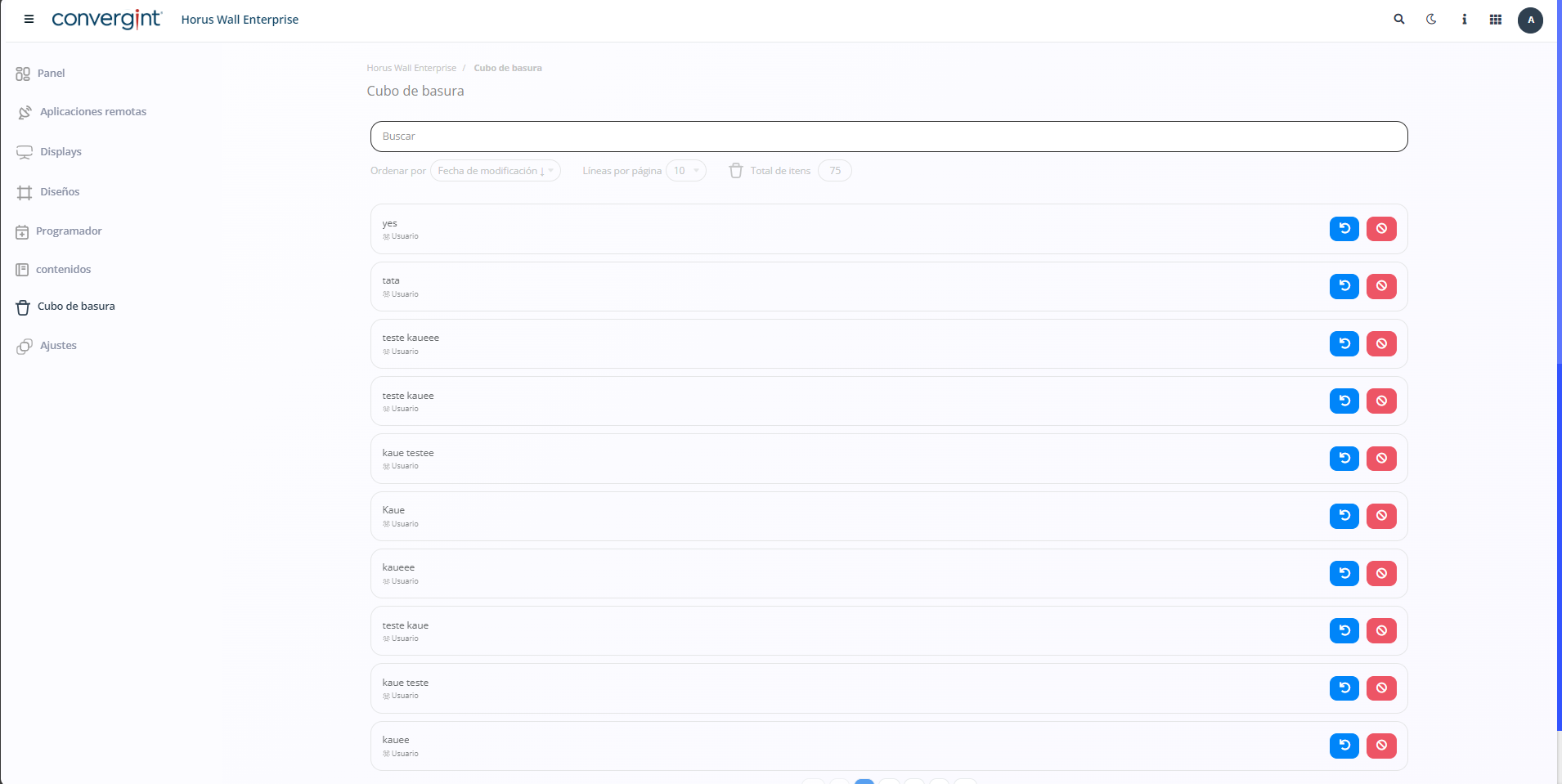Restore the 'yes' item
Viewport: 1562px width, 784px height.
(x=1344, y=229)
